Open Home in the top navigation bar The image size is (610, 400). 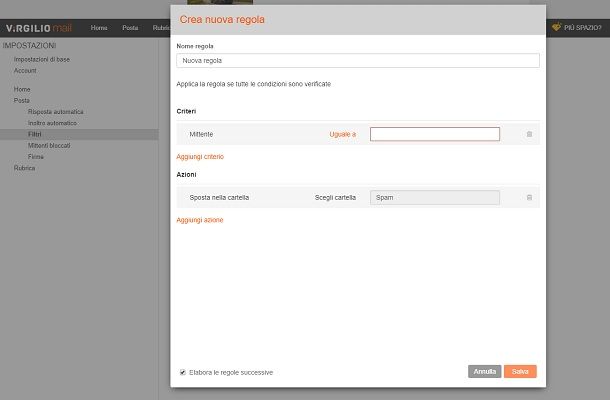[x=99, y=28]
